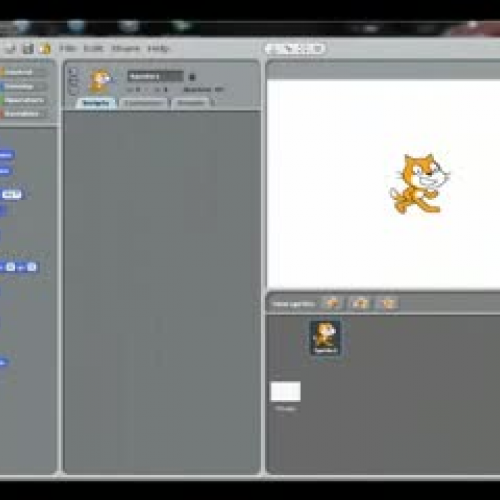Click the cat thumbnail in the sprite header
The image size is (500, 500).
100,81
